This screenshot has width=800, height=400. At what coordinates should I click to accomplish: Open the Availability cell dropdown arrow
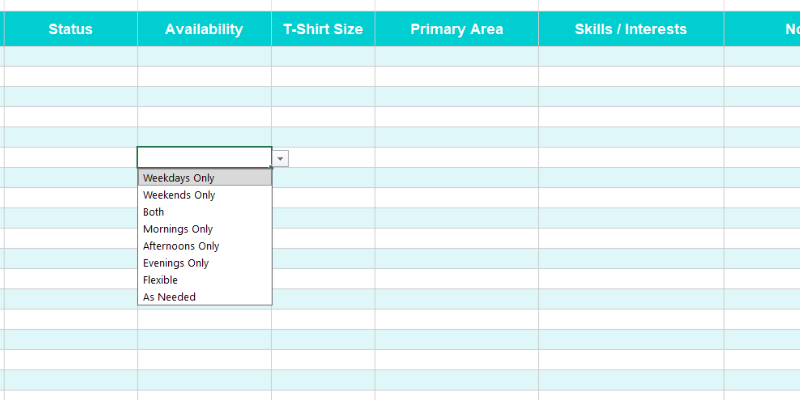280,159
